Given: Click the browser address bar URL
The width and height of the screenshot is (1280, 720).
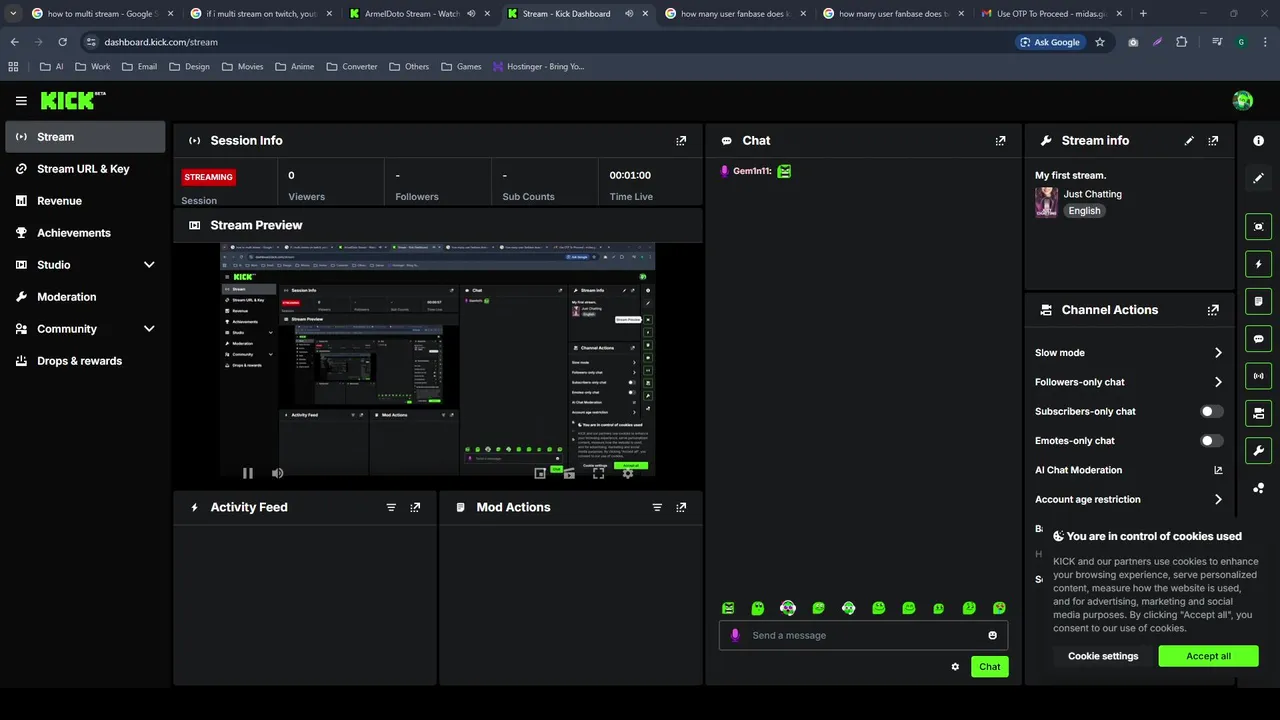Looking at the screenshot, I should click(161, 42).
